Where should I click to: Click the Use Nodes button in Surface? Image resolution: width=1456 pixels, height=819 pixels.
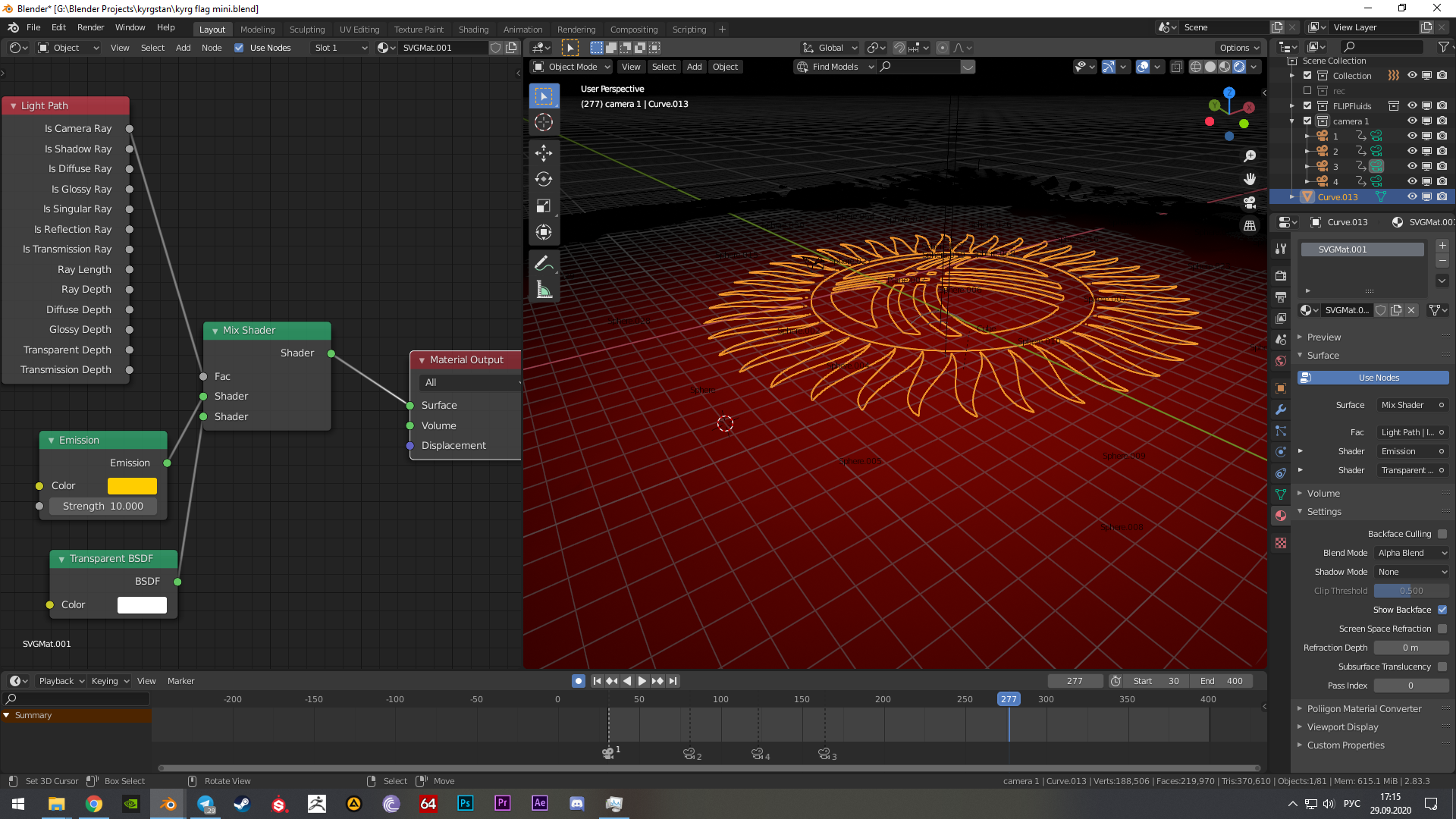pos(1373,378)
